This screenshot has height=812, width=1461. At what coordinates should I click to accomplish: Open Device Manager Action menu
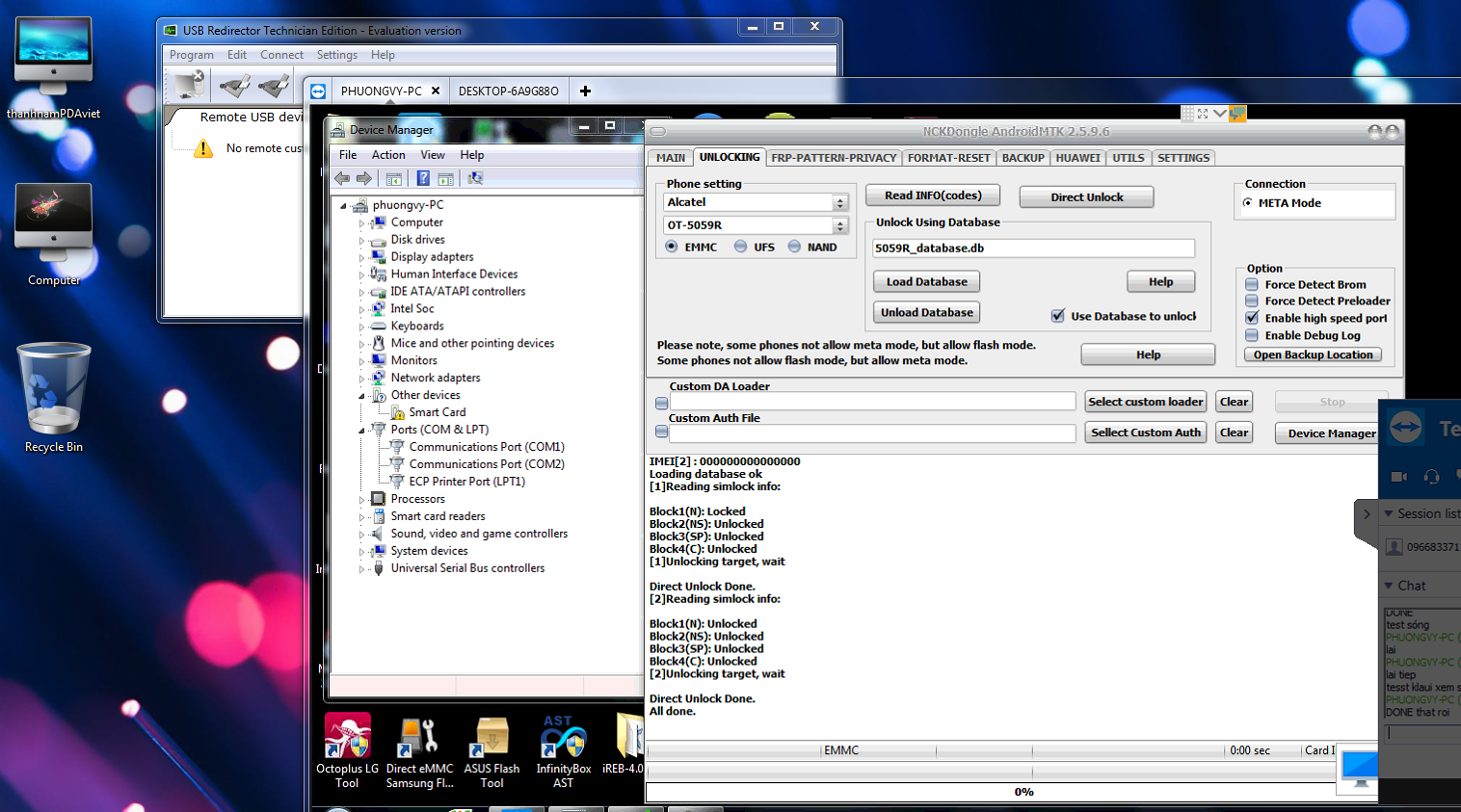click(388, 155)
